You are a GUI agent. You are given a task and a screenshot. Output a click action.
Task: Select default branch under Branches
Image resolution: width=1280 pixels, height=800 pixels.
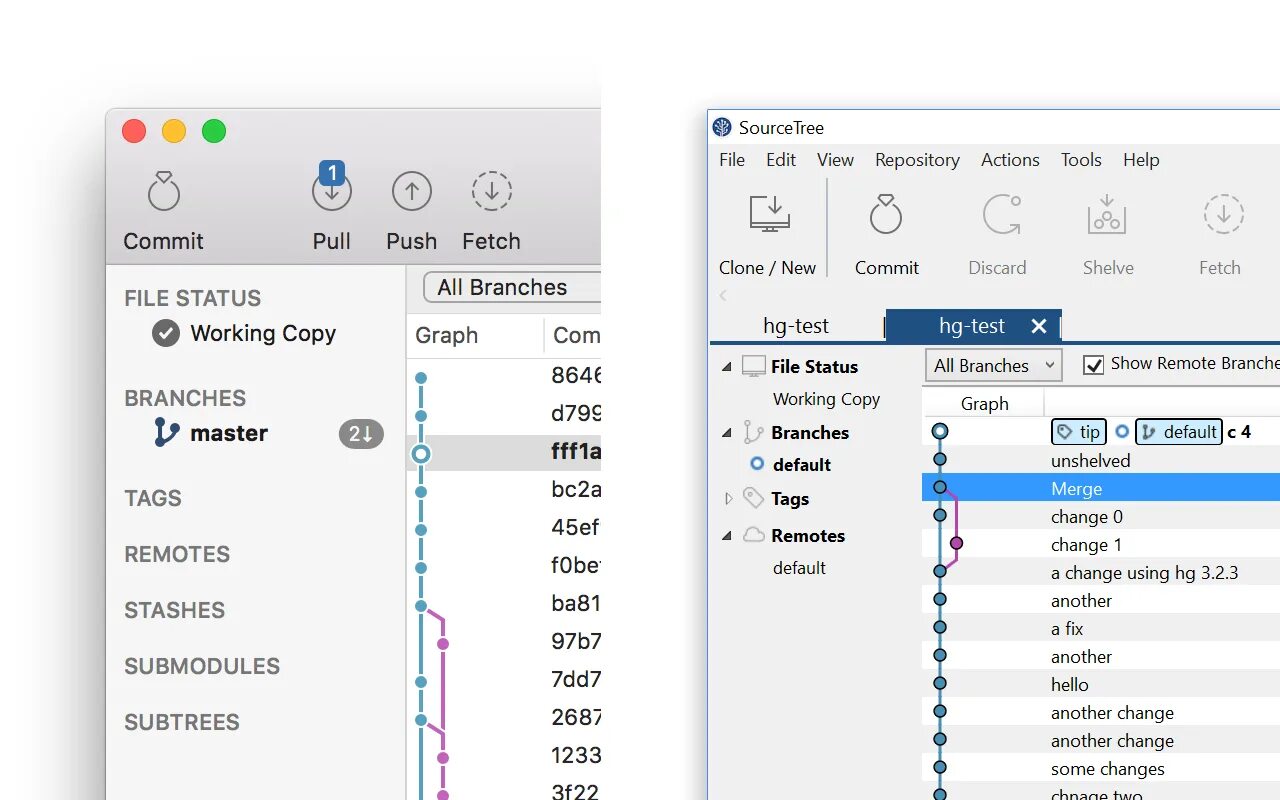(802, 465)
